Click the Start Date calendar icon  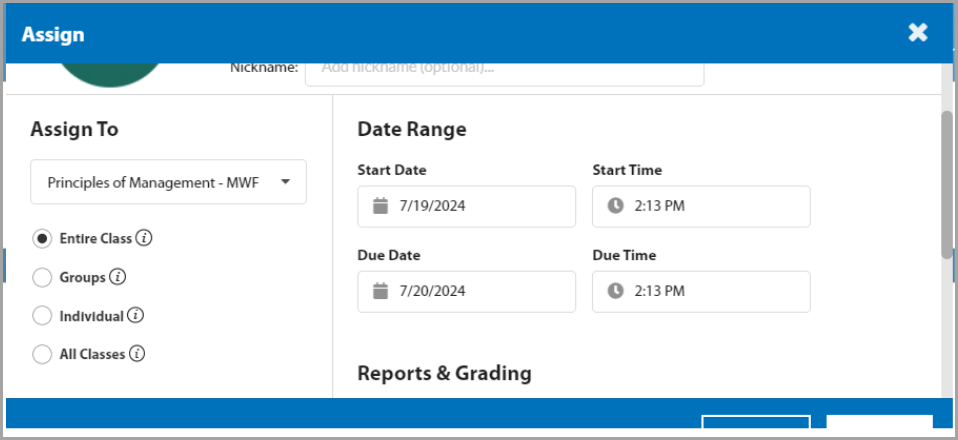(380, 206)
